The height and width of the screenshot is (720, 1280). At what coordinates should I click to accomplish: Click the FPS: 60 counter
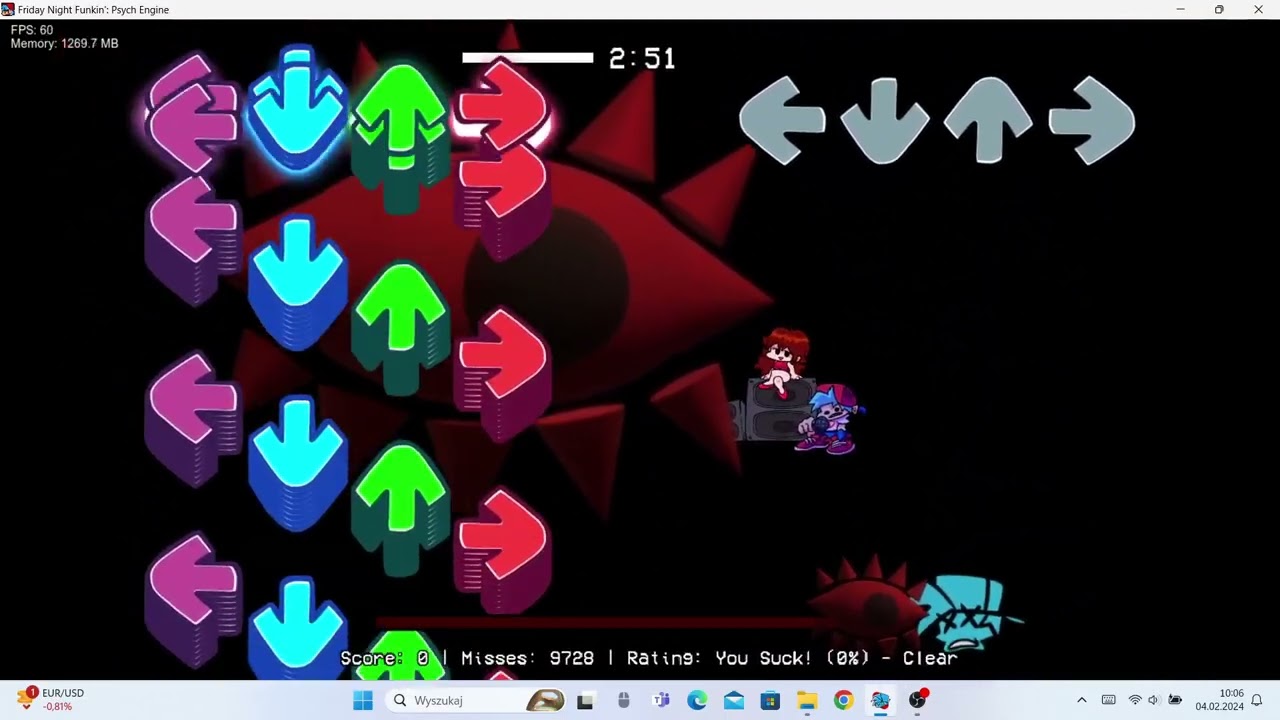click(32, 30)
